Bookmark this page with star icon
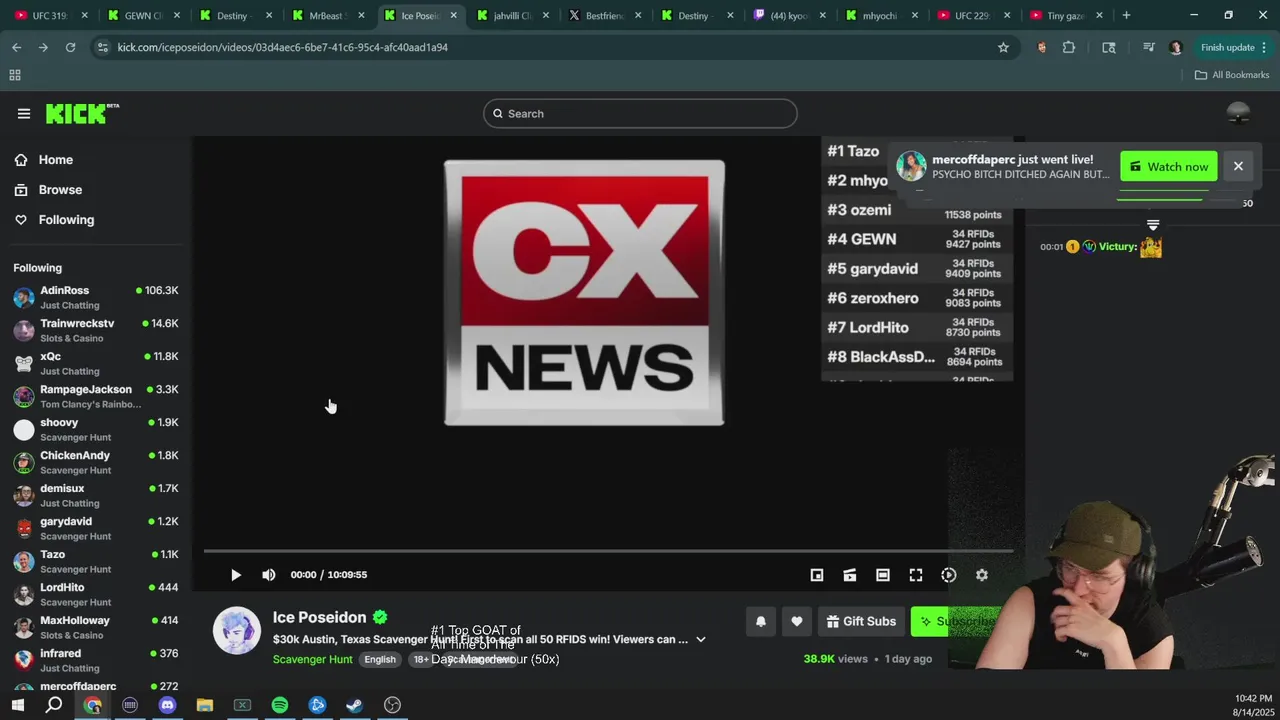 tap(1003, 47)
